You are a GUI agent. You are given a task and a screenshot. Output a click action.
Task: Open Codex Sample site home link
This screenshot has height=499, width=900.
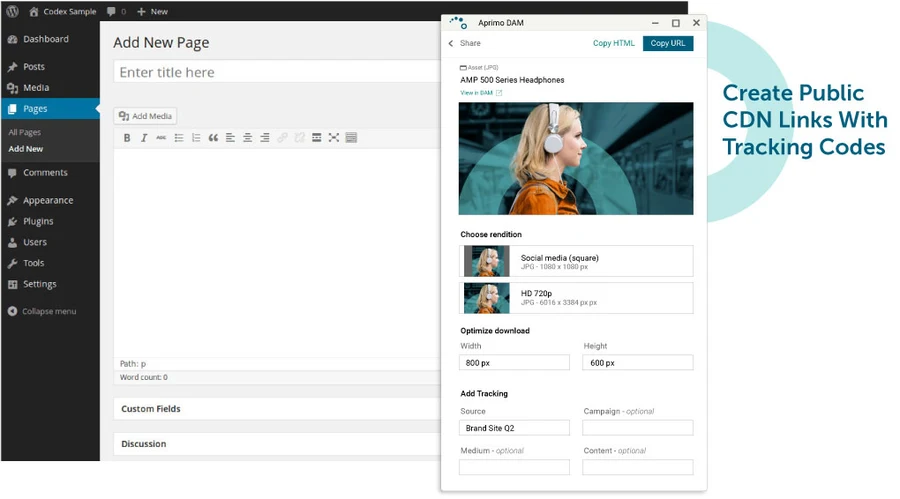point(63,11)
